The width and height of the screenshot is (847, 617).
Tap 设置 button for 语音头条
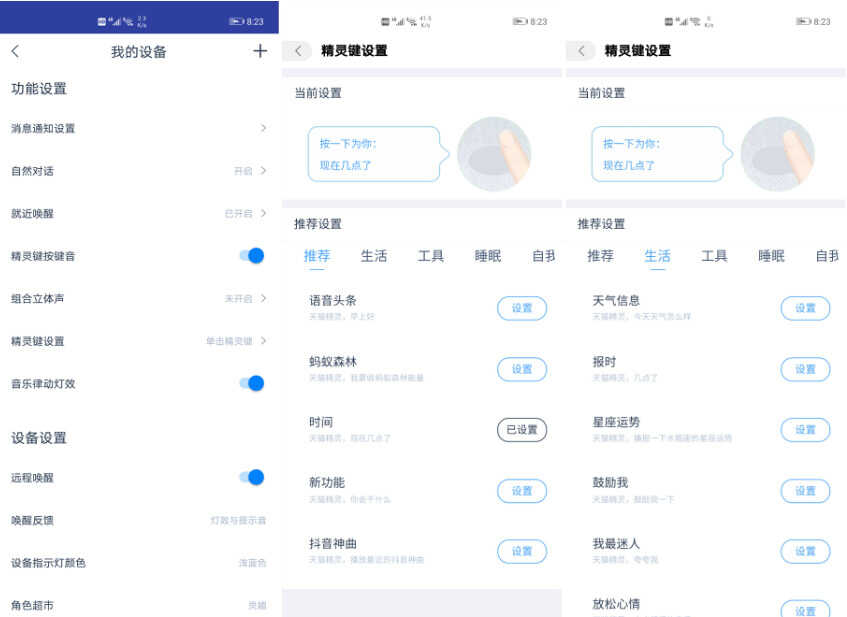[x=522, y=308]
